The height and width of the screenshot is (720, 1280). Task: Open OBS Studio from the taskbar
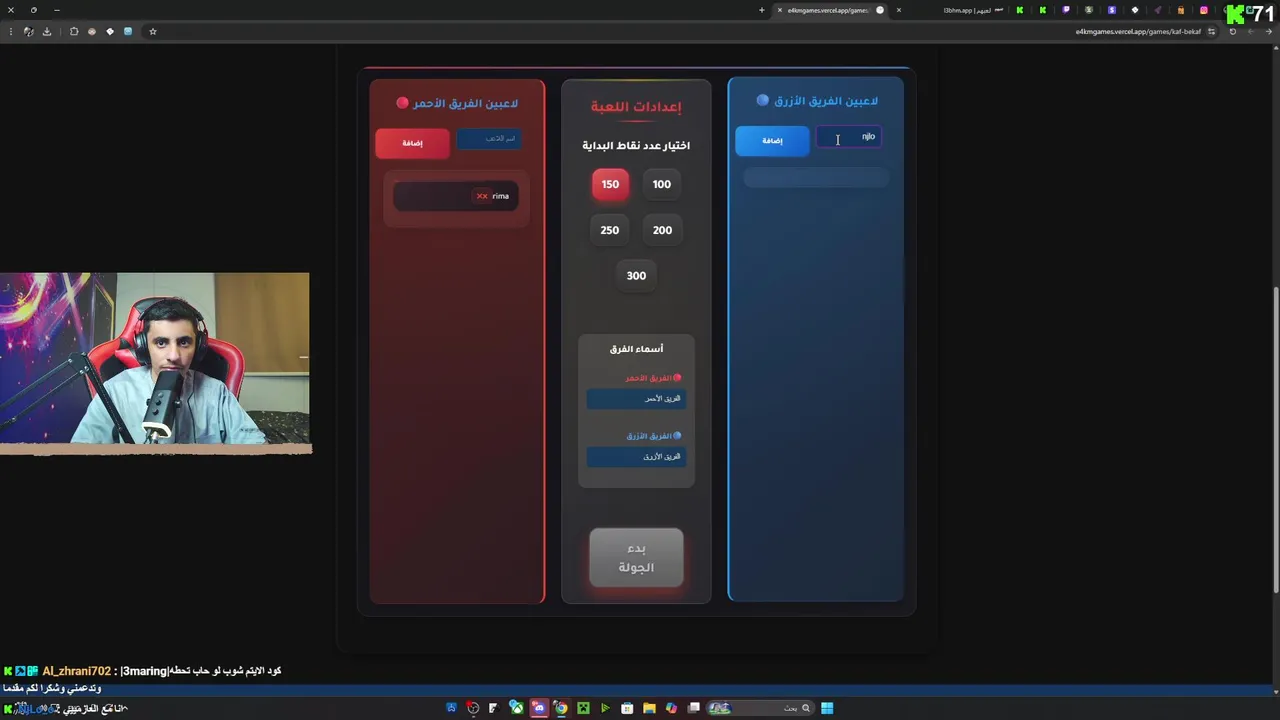point(473,708)
